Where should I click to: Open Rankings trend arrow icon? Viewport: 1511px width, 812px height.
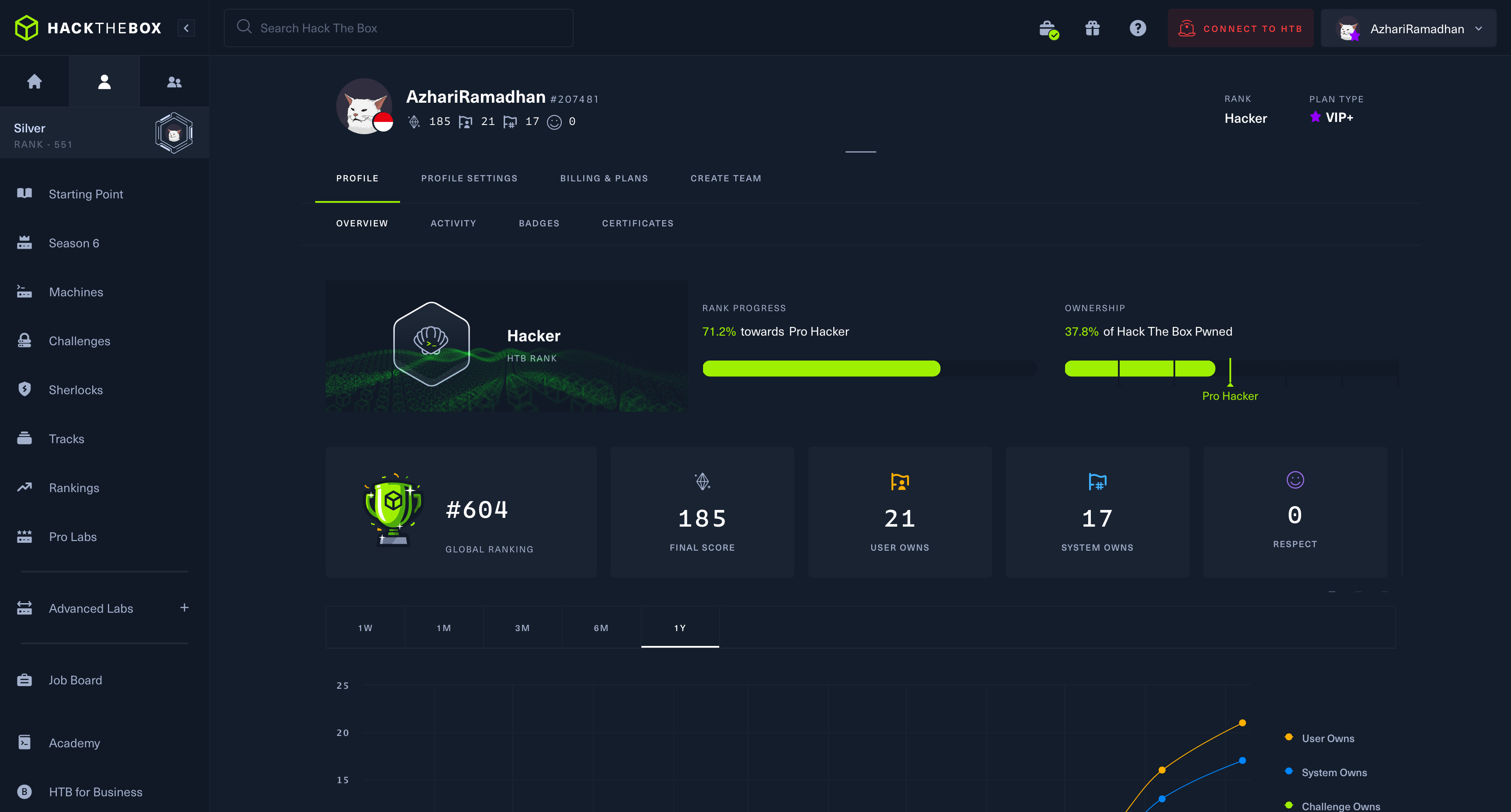pyautogui.click(x=24, y=487)
